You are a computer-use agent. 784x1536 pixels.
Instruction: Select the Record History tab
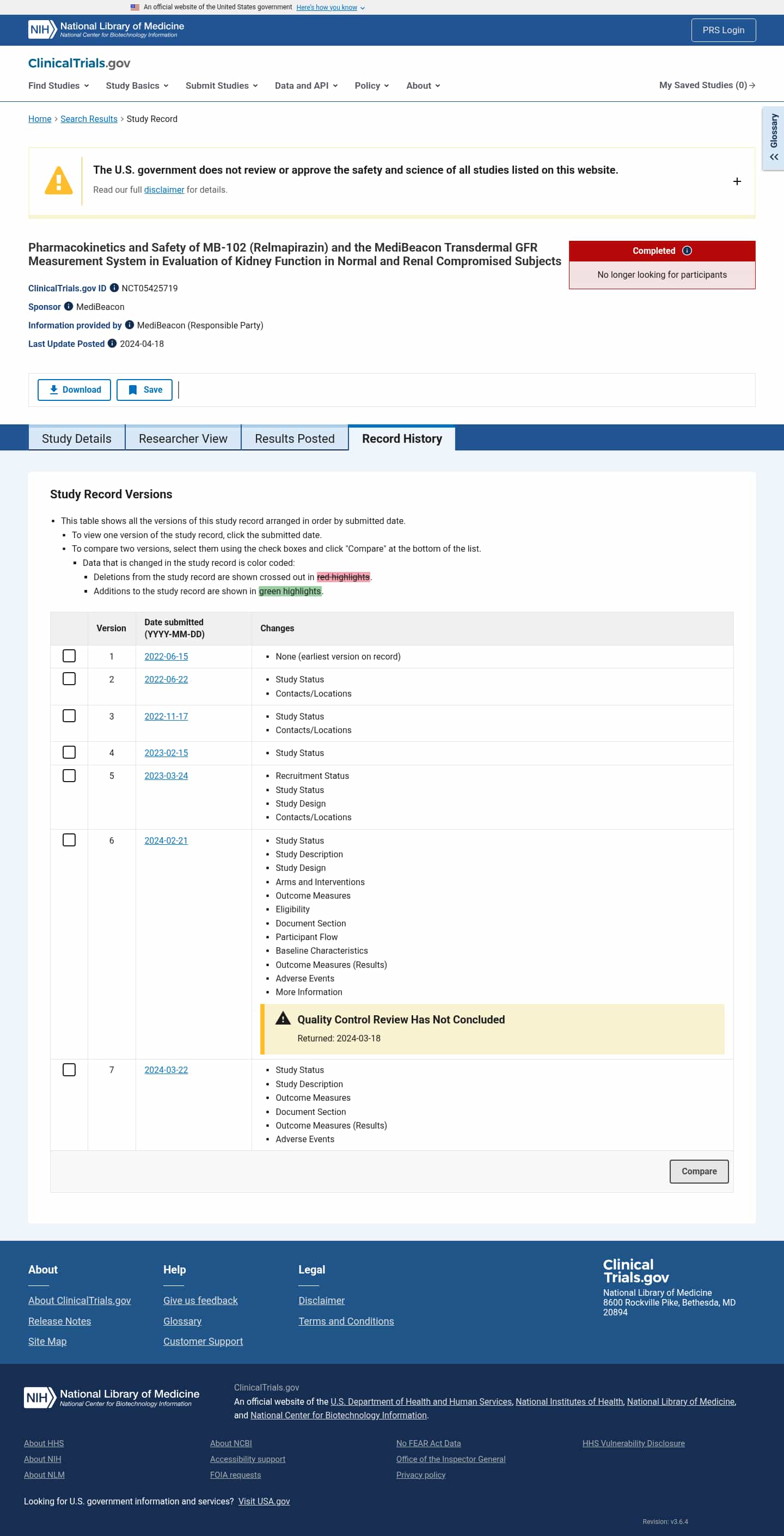pyautogui.click(x=402, y=438)
